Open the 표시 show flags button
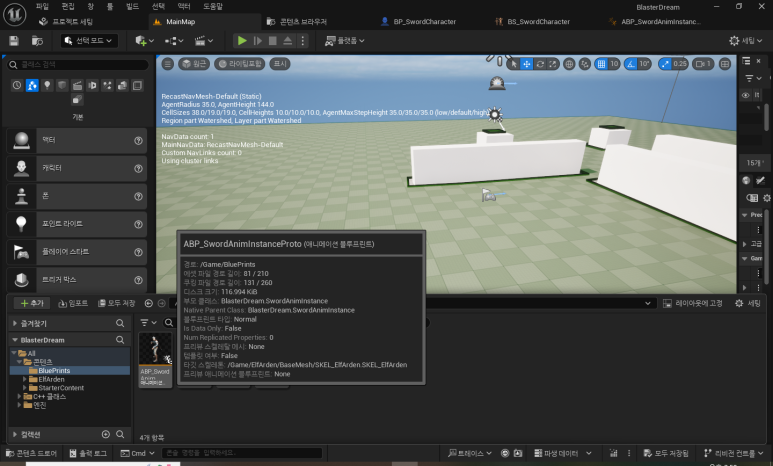This screenshot has height=466, width=773. [280, 64]
